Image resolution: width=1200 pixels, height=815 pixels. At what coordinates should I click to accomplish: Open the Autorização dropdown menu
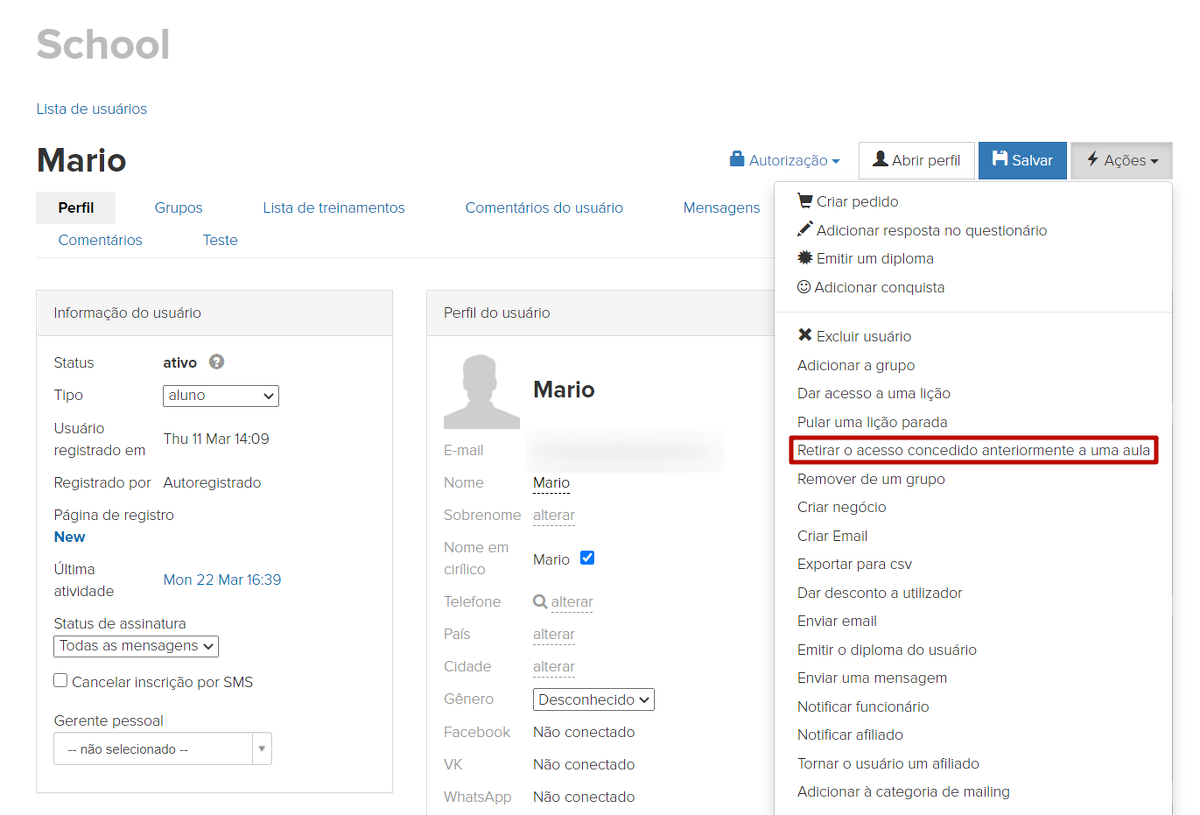[x=785, y=160]
